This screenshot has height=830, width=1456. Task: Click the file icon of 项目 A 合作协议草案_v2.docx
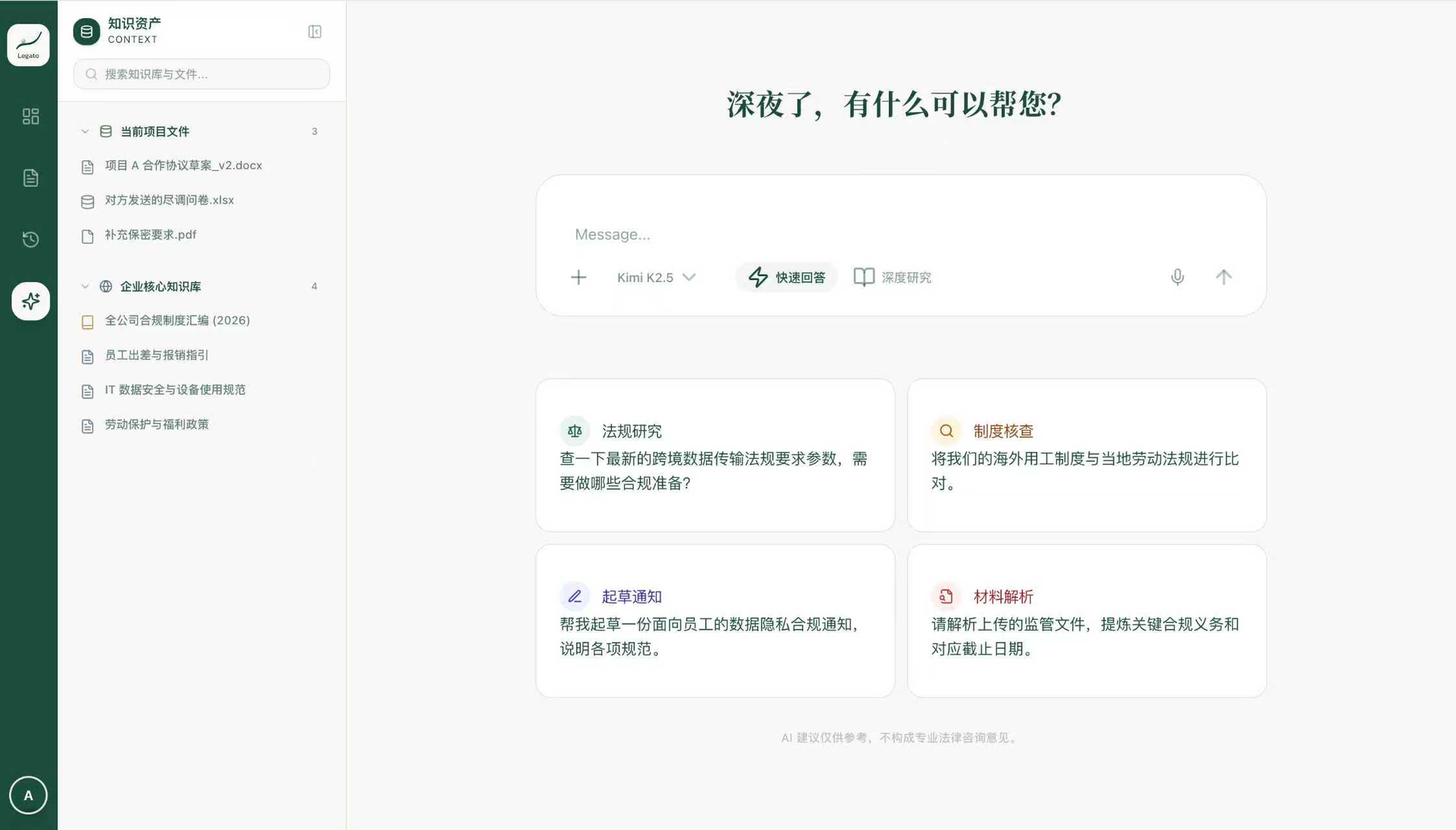point(87,167)
